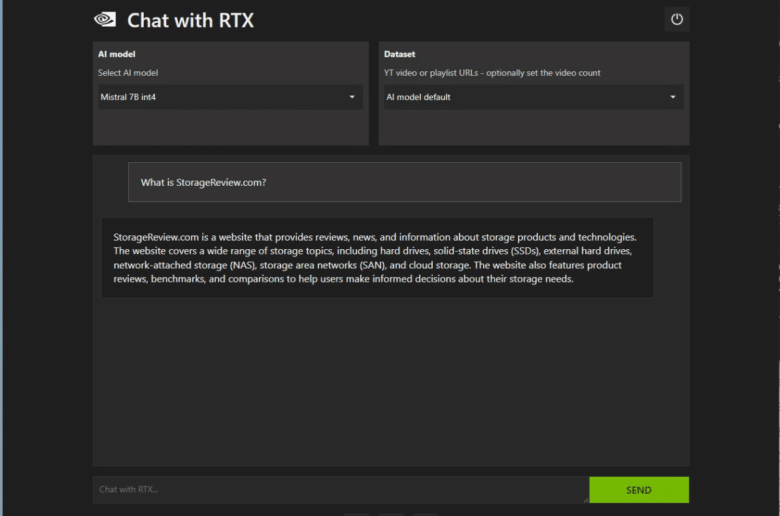
Task: Click the 'AI model' panel heading
Action: 116,54
